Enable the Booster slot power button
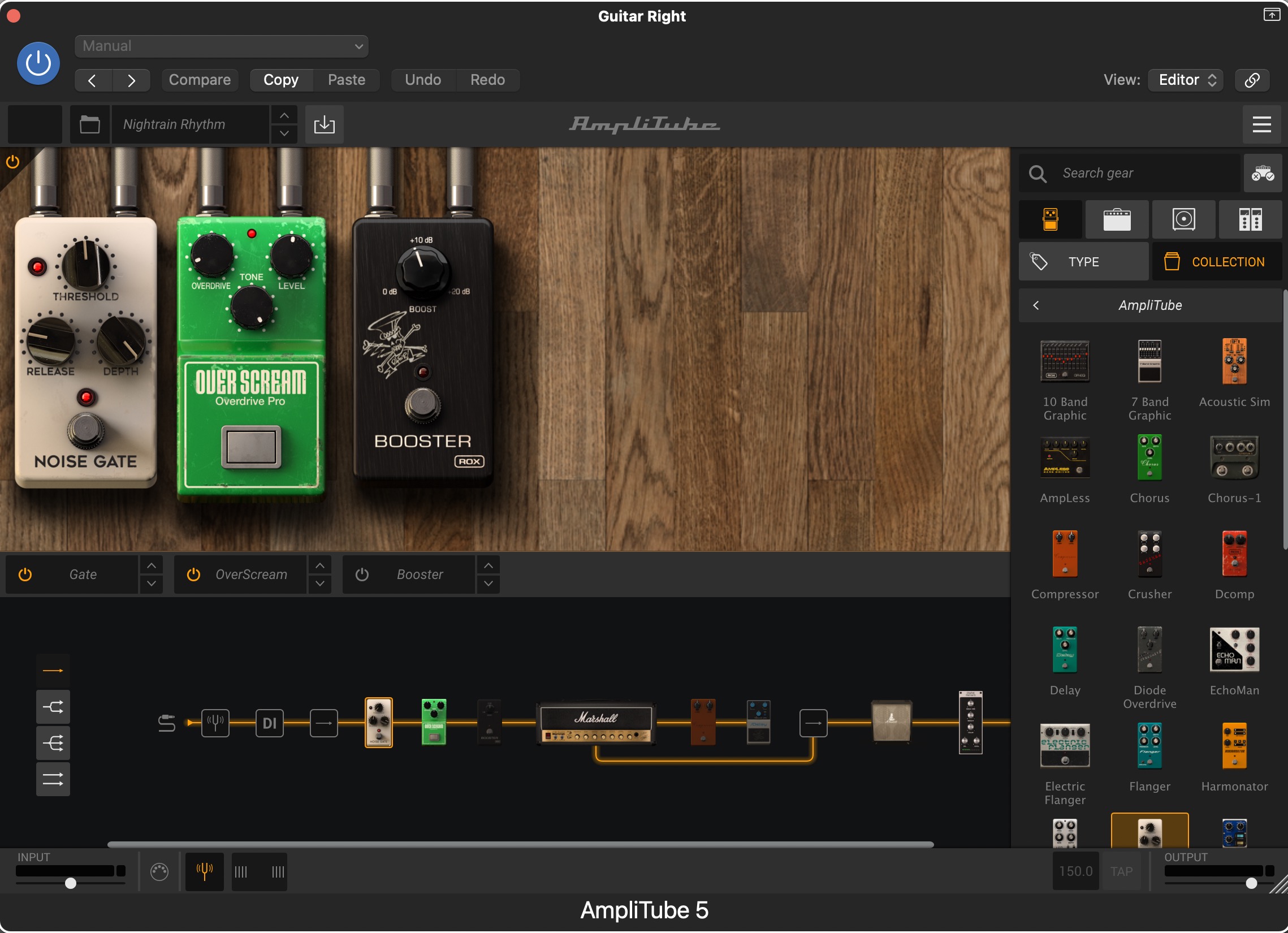Image resolution: width=1288 pixels, height=933 pixels. coord(362,575)
